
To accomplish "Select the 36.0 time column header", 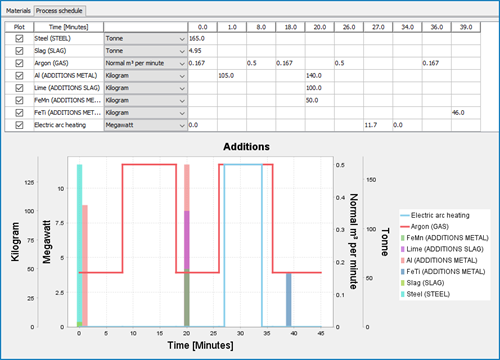I will 437,27.
